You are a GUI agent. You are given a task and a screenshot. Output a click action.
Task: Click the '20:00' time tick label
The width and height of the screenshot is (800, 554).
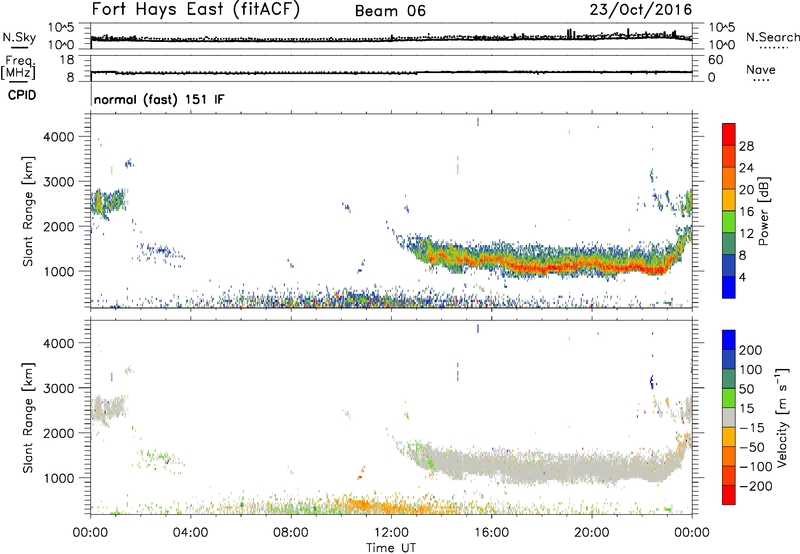tap(592, 533)
